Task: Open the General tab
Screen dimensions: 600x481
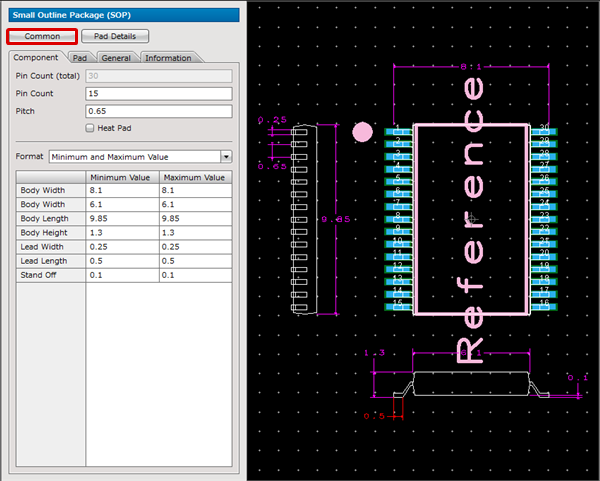Action: click(x=115, y=58)
